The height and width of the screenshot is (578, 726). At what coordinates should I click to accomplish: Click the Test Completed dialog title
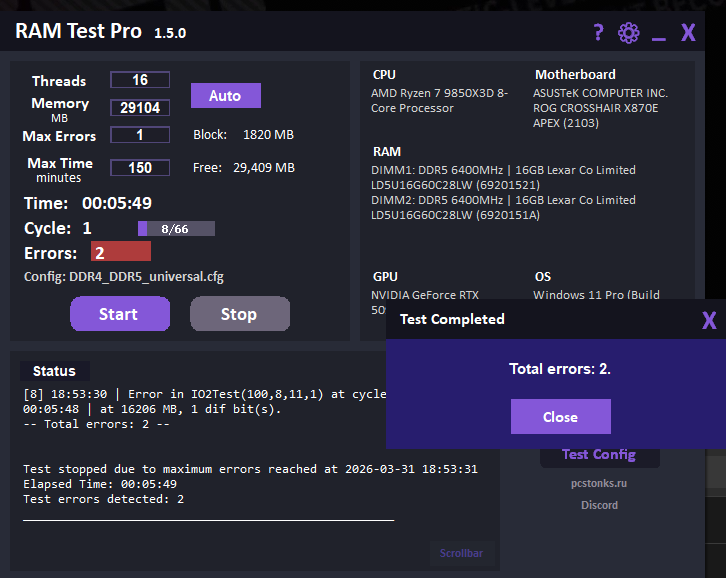[x=452, y=319]
